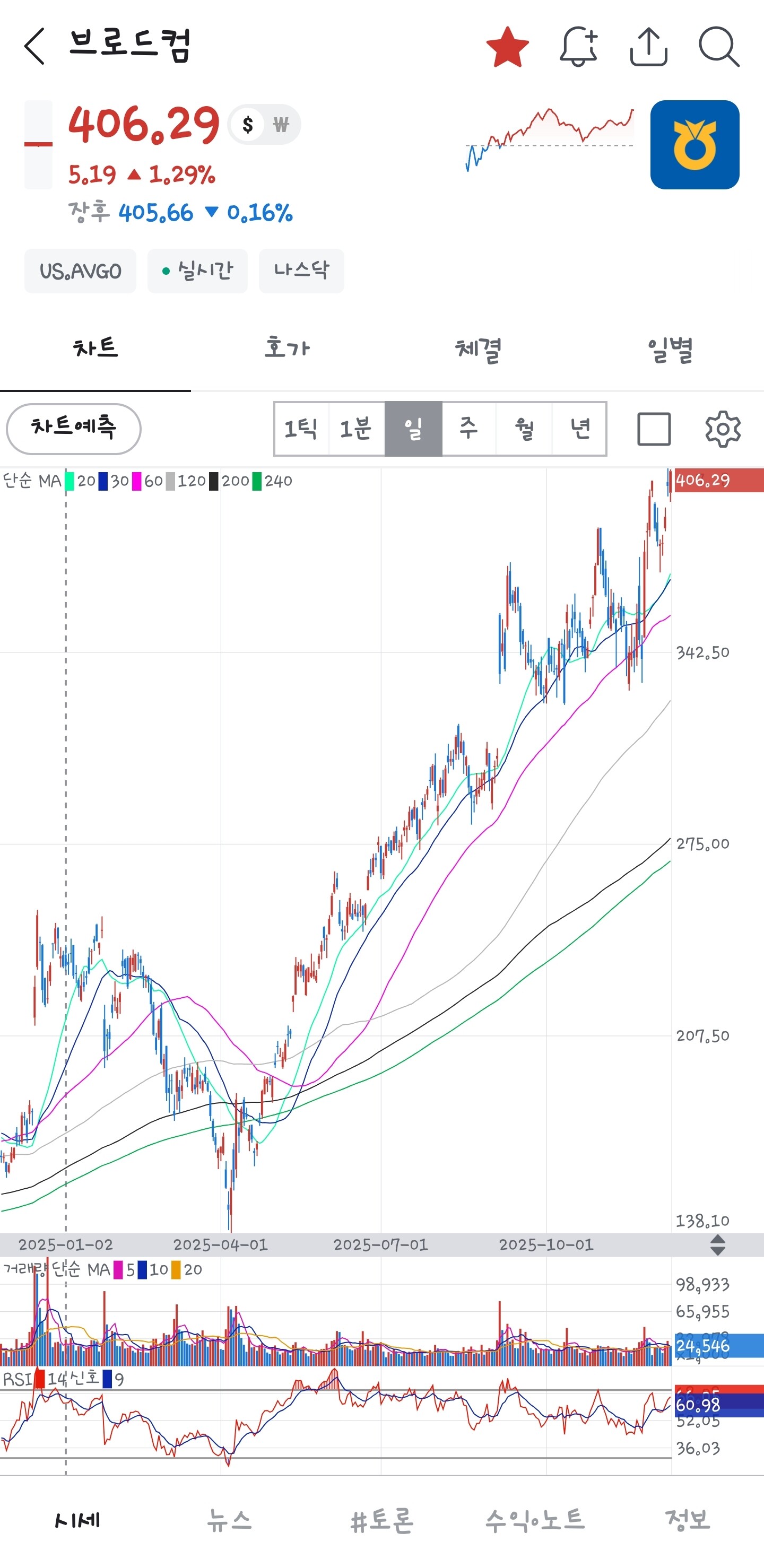
Task: Tap the RSI signal 9 blue swatch
Action: (x=108, y=1379)
